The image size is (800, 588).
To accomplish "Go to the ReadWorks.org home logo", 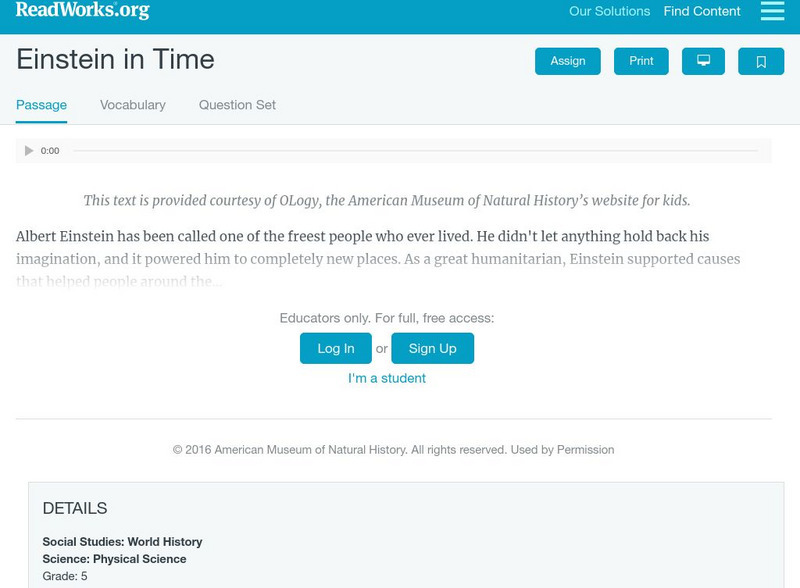I will 82,11.
